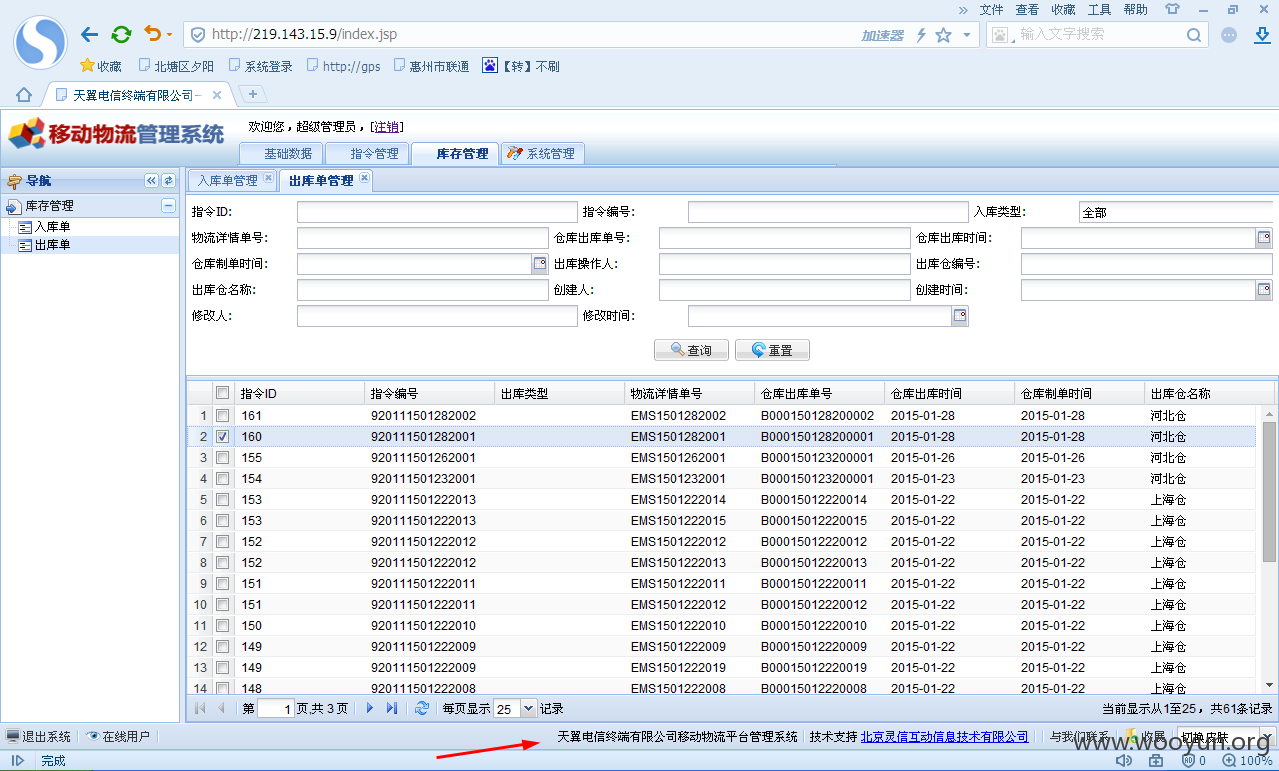
Task: Go to the first page arrow
Action: [199, 708]
